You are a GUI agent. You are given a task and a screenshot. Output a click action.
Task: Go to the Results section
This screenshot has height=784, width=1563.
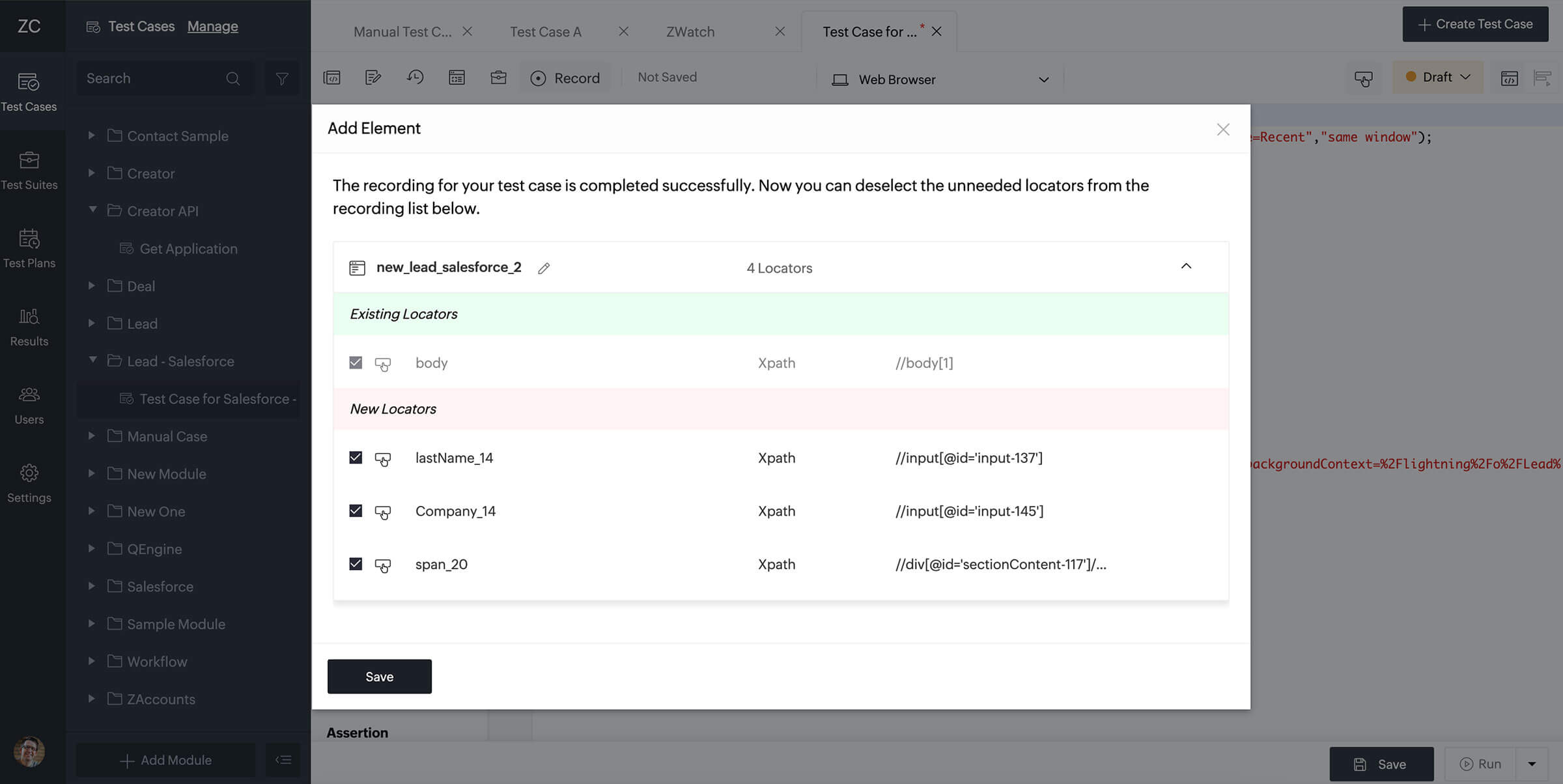(29, 326)
